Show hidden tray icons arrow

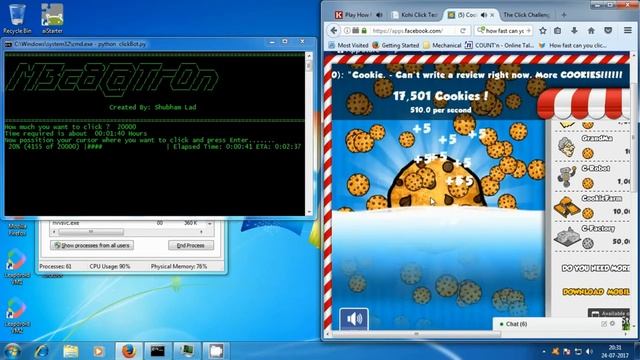click(x=544, y=351)
